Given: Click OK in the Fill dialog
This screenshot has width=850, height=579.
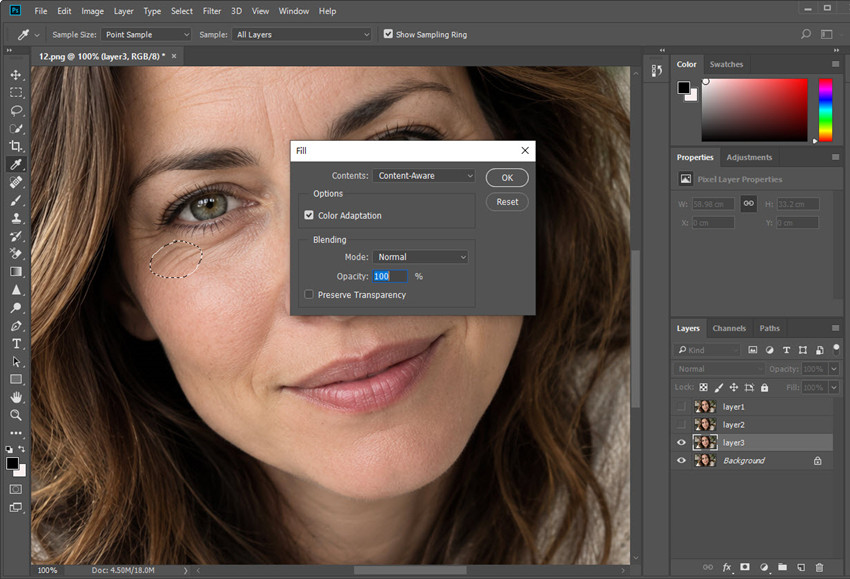Looking at the screenshot, I should point(507,177).
